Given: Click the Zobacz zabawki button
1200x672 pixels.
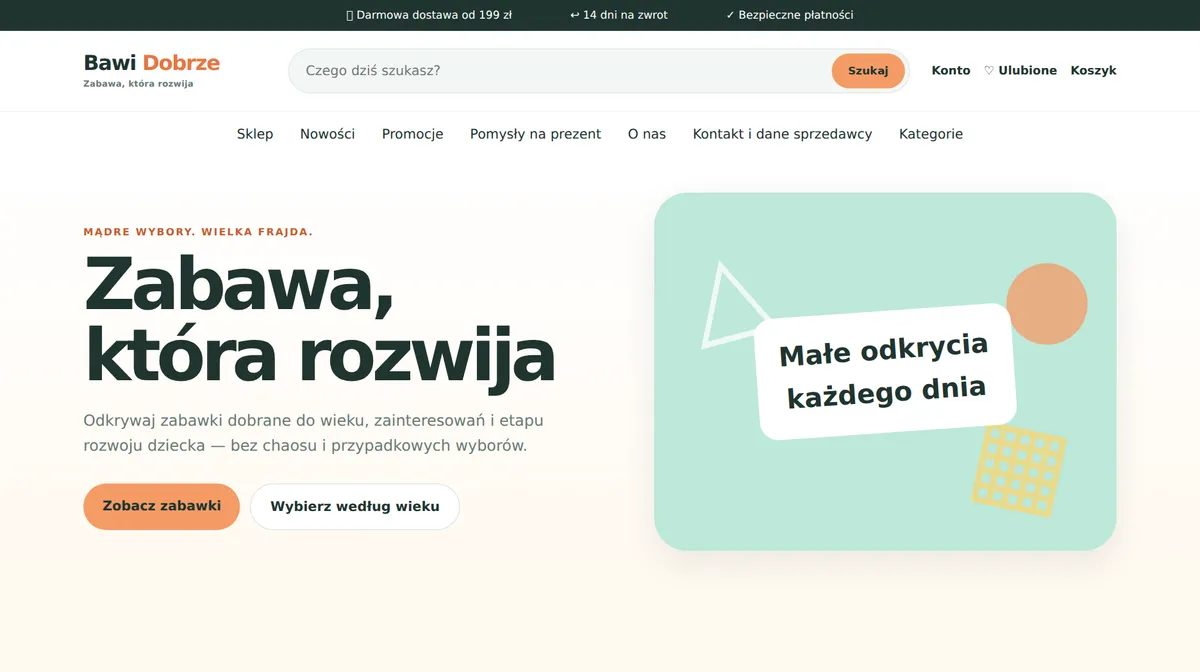Looking at the screenshot, I should click(161, 507).
